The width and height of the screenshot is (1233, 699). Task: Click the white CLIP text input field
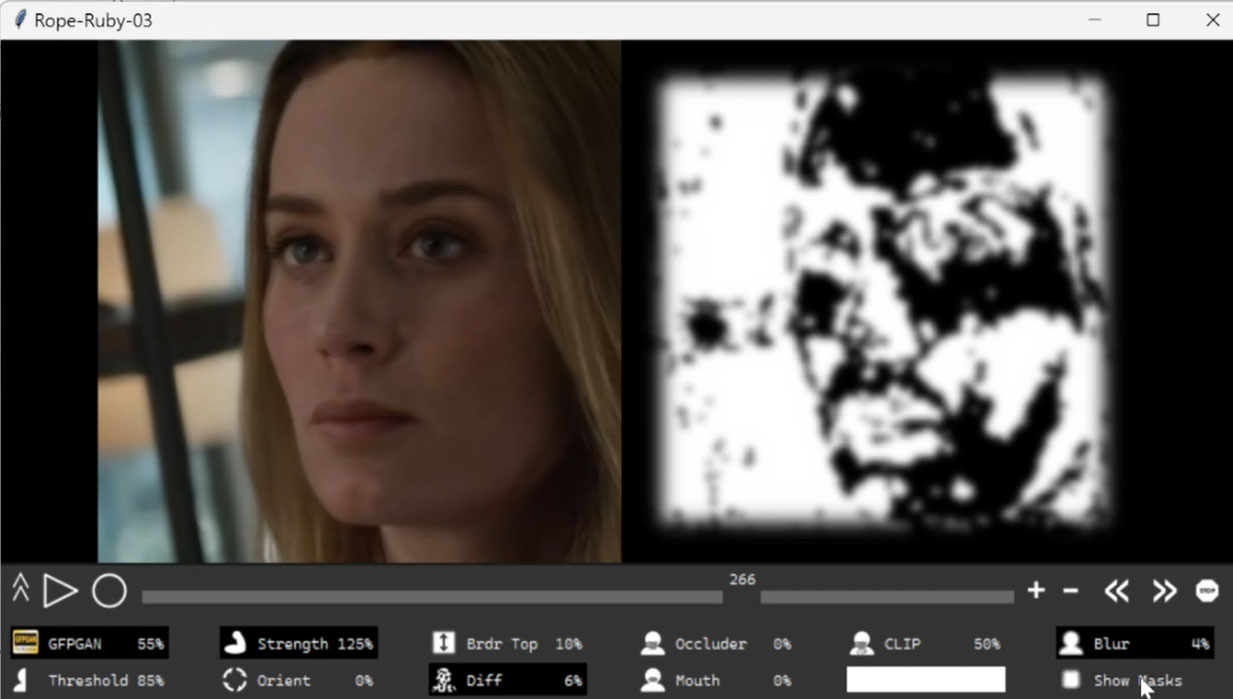(x=926, y=680)
